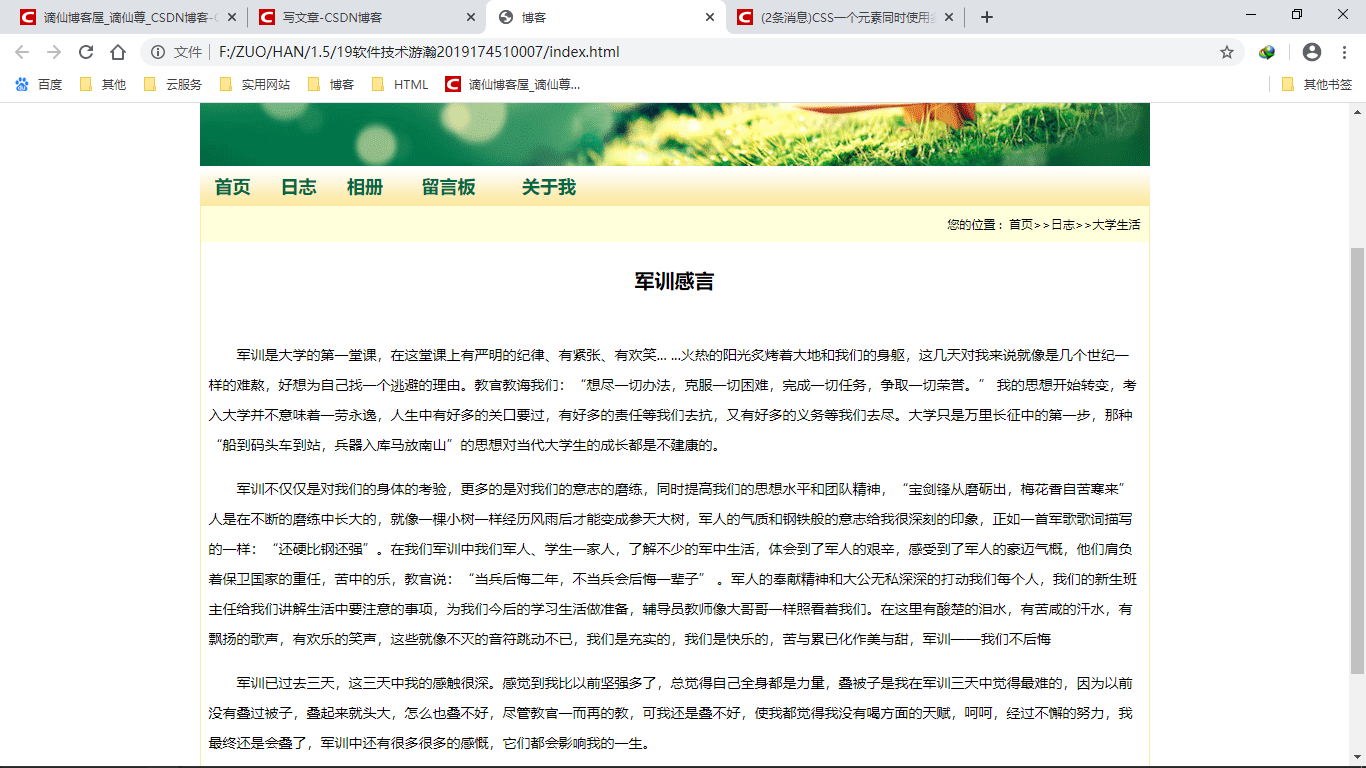1366x768 pixels.
Task: Click the article title 军训感言
Action: click(x=674, y=282)
